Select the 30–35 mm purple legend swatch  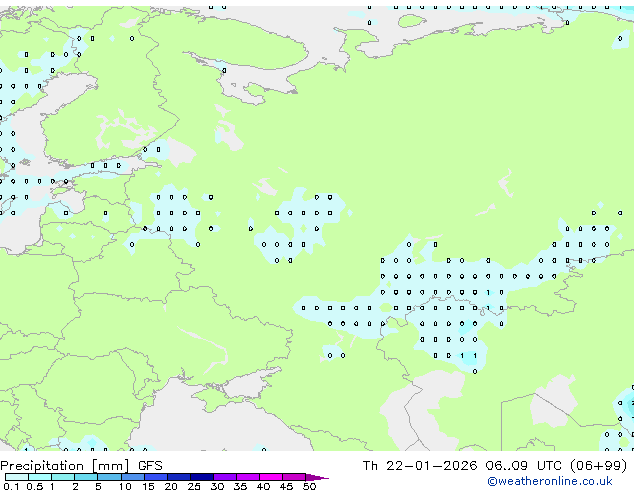pyautogui.click(x=225, y=477)
